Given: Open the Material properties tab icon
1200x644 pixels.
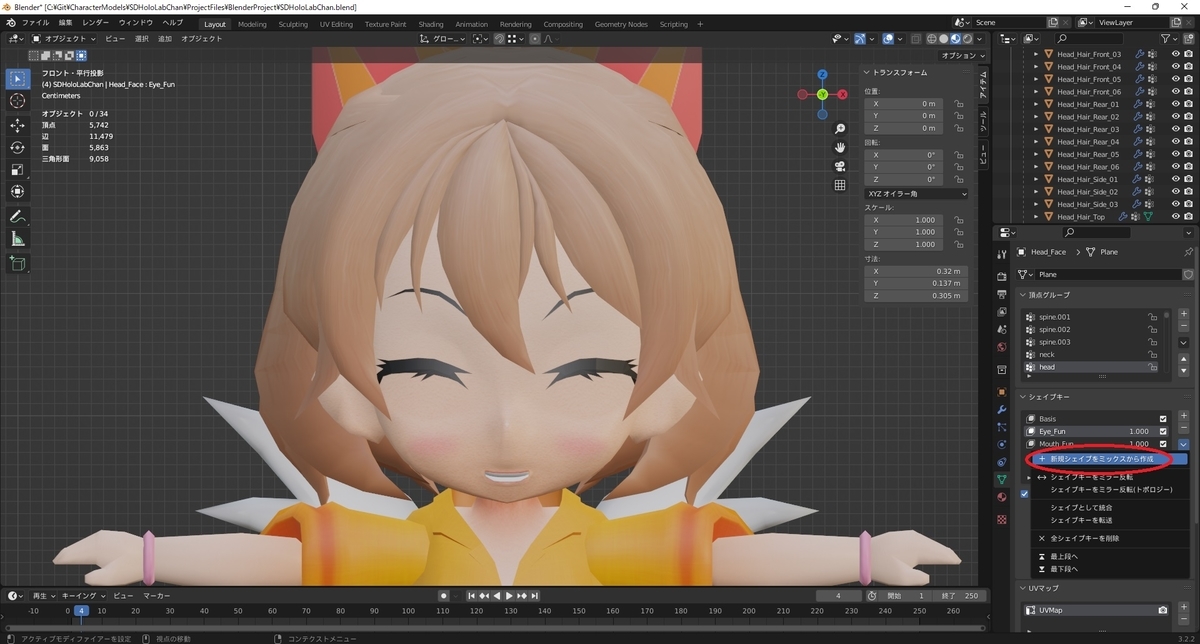Looking at the screenshot, I should [x=1001, y=497].
